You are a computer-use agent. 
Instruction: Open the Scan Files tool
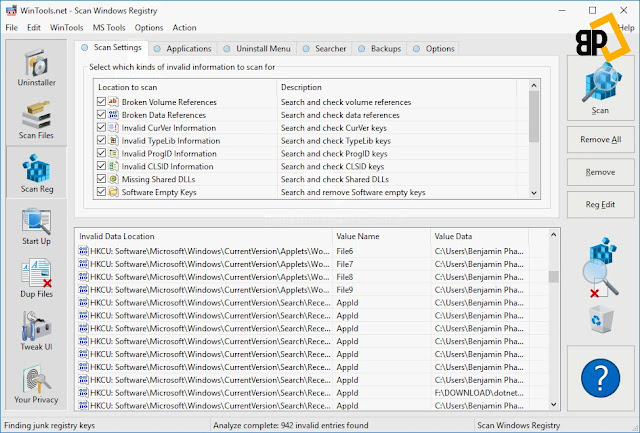pyautogui.click(x=36, y=120)
